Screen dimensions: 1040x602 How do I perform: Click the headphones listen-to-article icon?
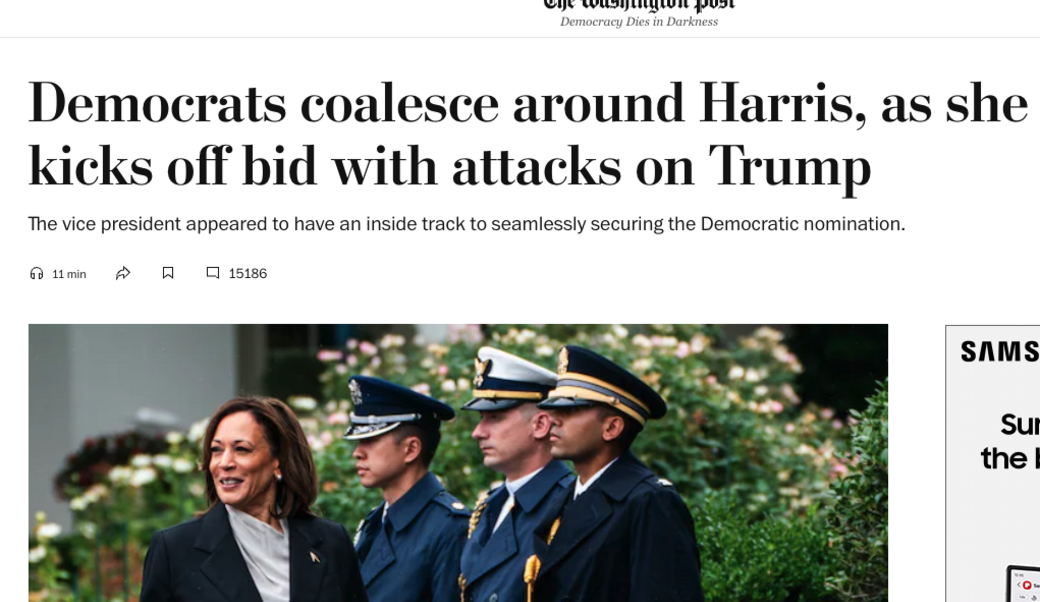[36, 273]
